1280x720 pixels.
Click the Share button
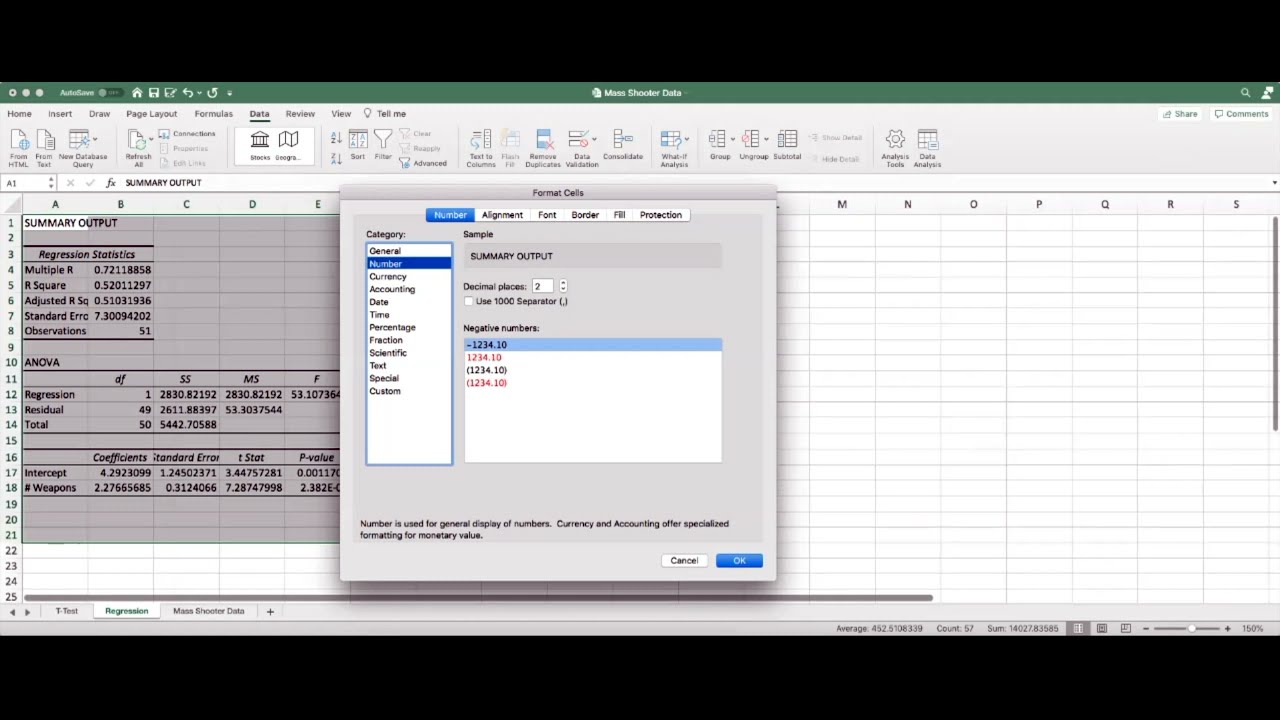coord(1180,114)
